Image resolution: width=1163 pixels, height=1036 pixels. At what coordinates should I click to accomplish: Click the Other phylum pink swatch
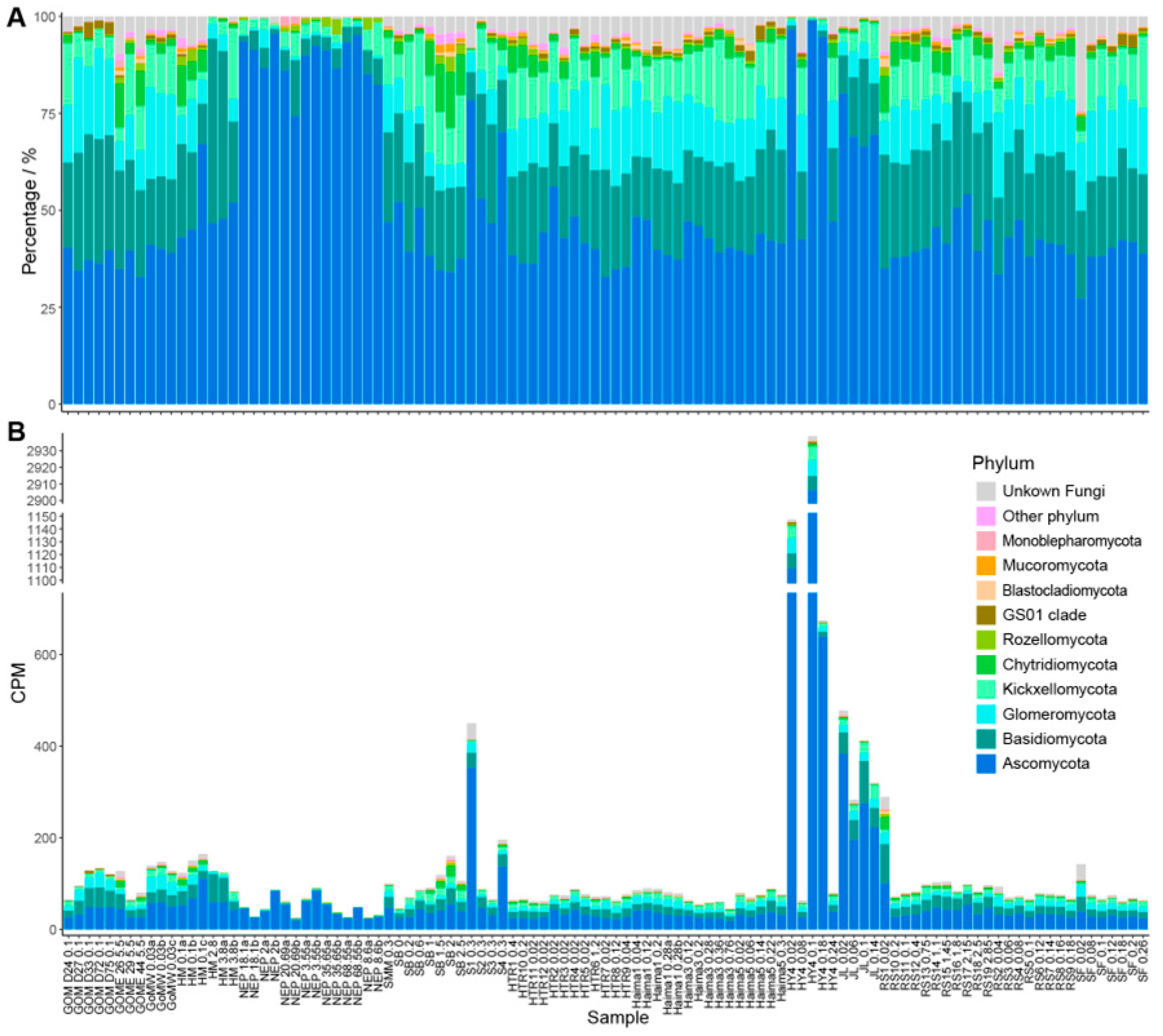(x=985, y=516)
